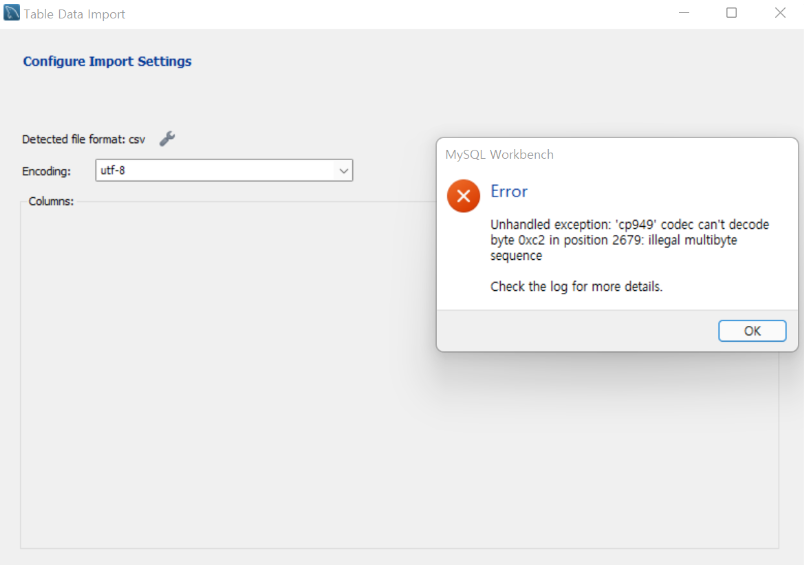The image size is (804, 565).
Task: Click the red error X icon
Action: 463,196
